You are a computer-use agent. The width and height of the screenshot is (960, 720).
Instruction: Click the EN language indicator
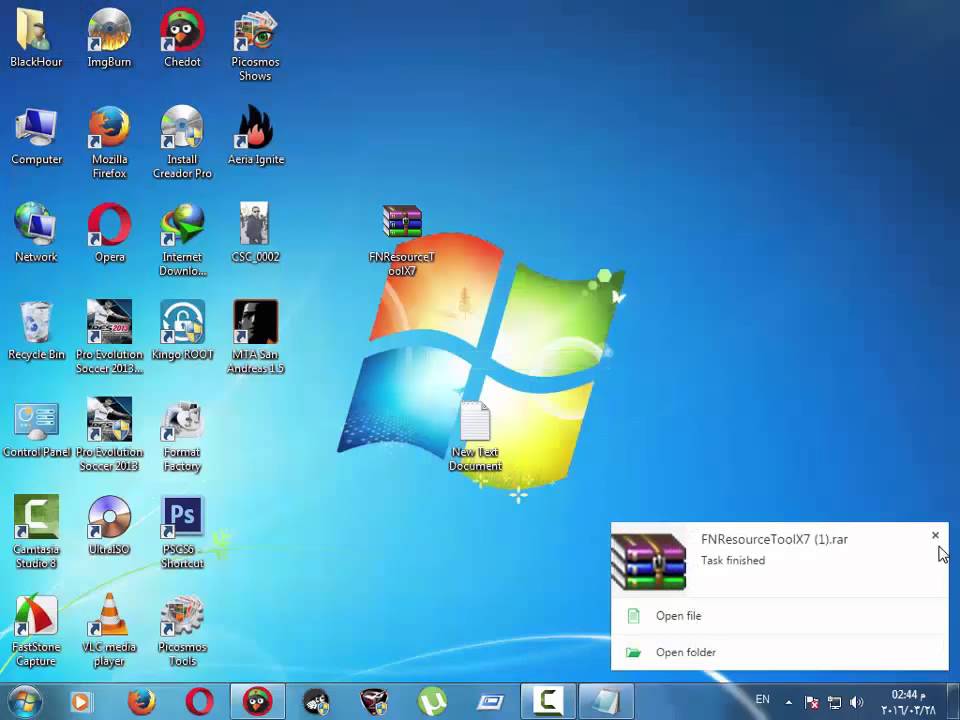coord(762,699)
